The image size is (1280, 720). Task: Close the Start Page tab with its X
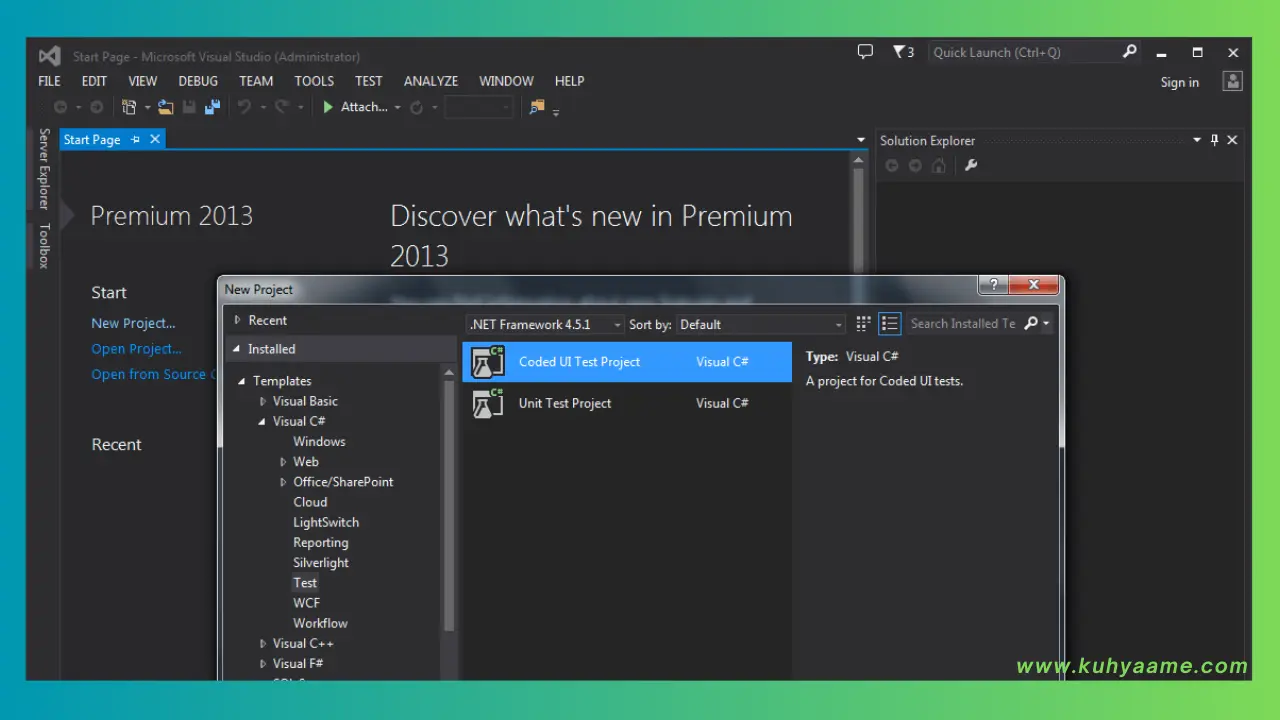[x=155, y=140]
